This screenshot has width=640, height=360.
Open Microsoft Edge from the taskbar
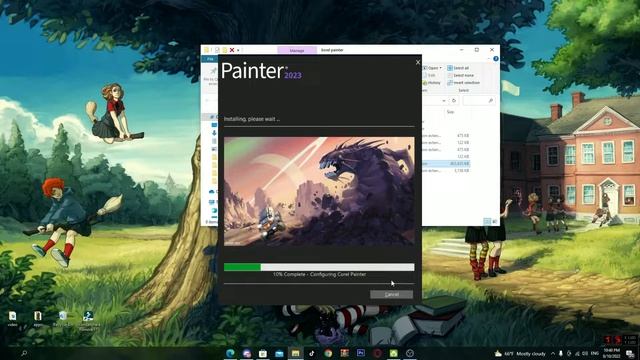pos(230,353)
